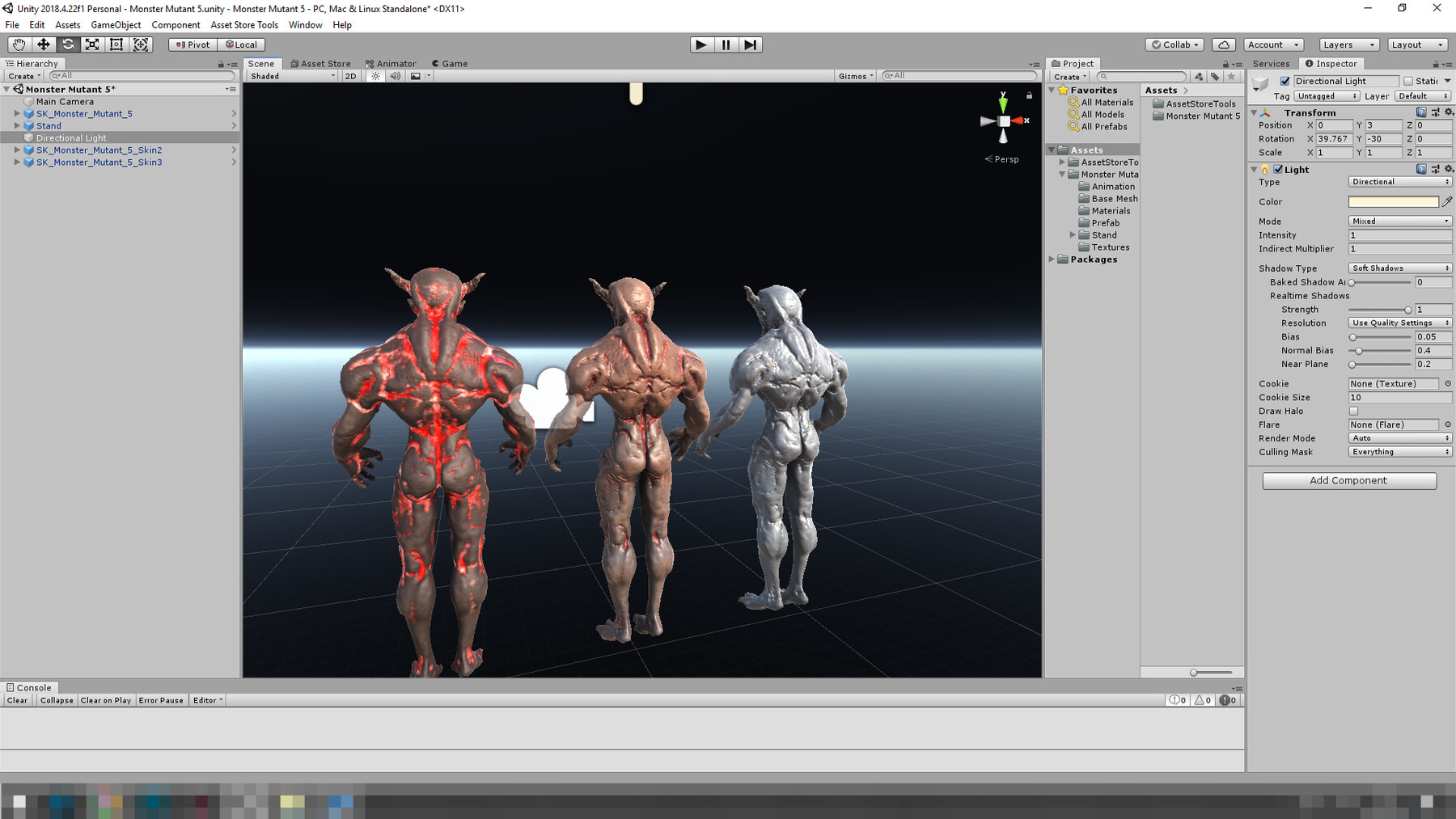Open the GameObject menu
This screenshot has width=1456, height=819.
tap(116, 25)
